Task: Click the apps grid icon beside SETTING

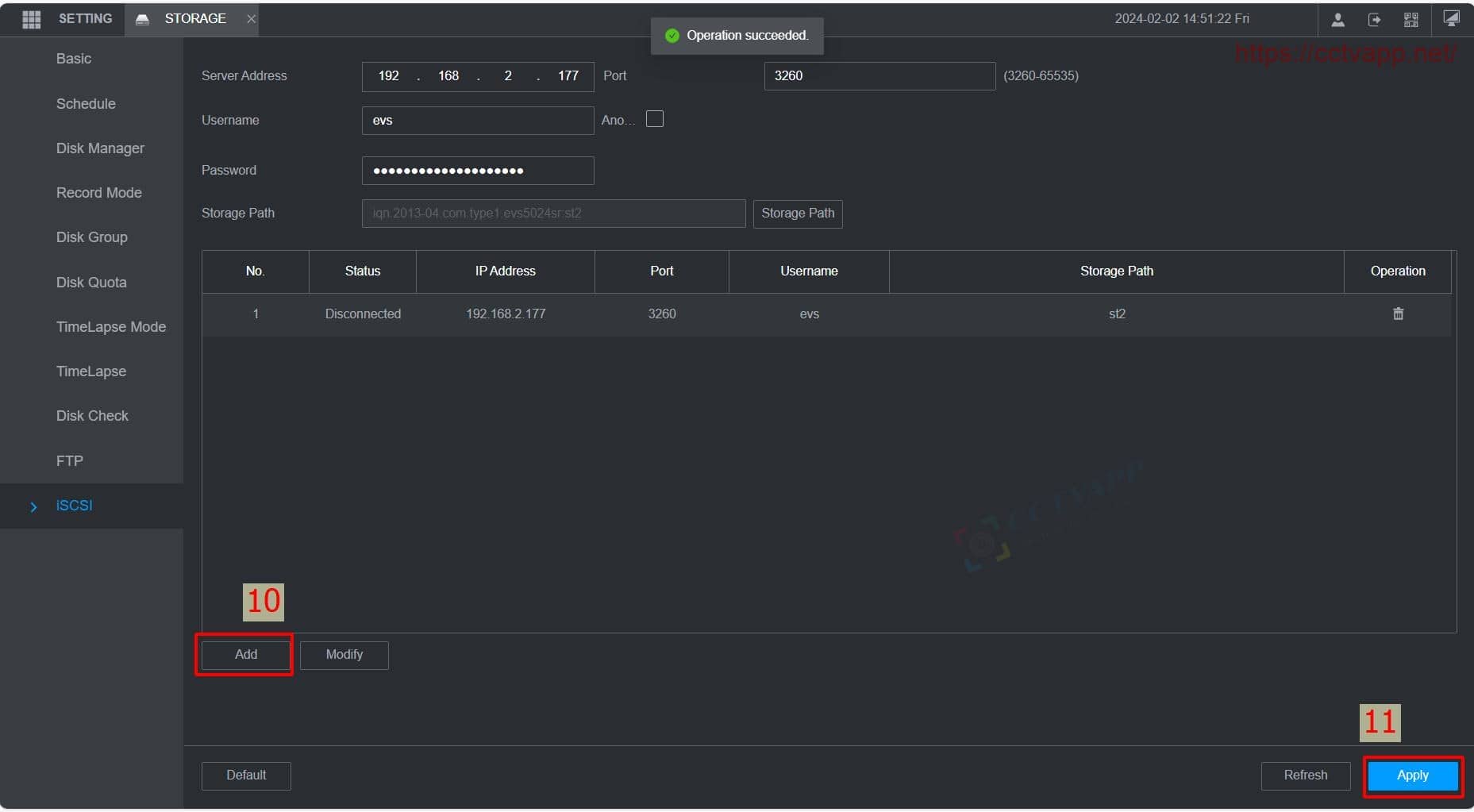Action: (x=31, y=19)
